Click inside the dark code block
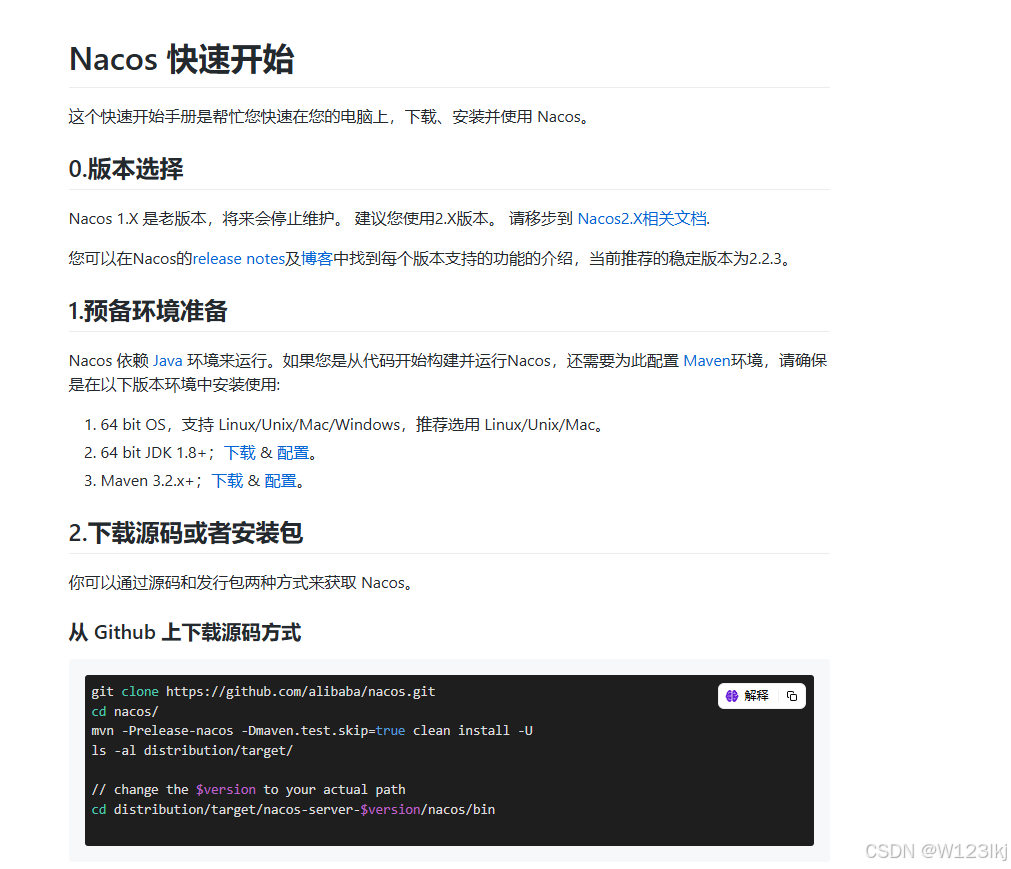 point(450,760)
